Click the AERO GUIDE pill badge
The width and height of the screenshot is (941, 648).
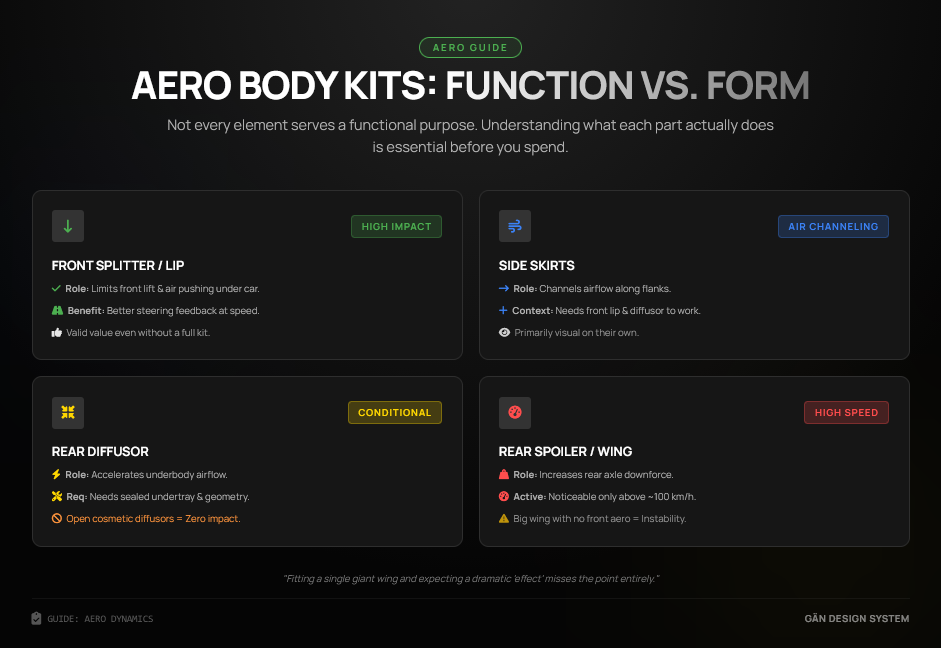470,47
